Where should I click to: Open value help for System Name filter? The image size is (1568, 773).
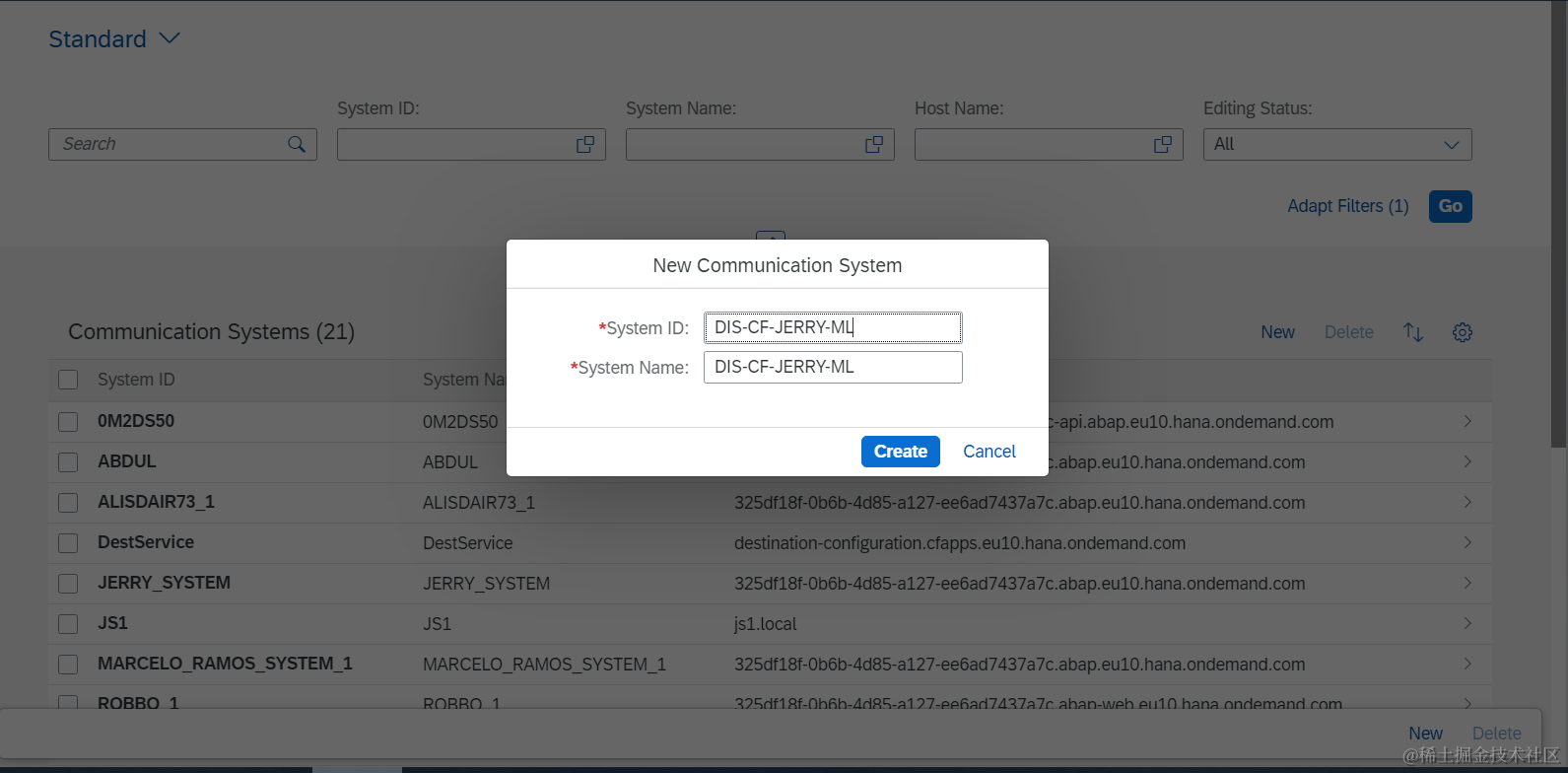click(x=873, y=144)
